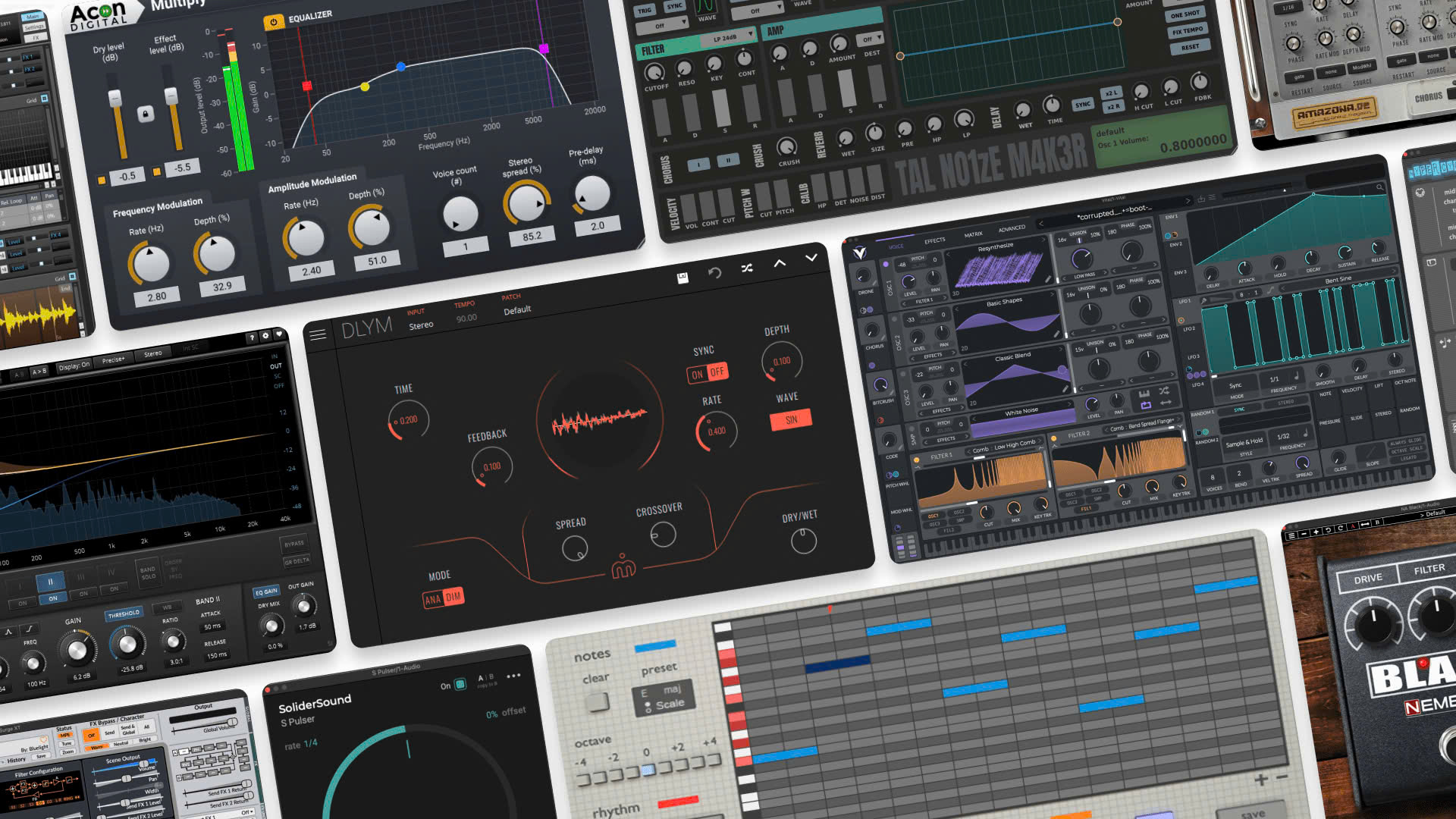Open S Pulser three-dots menu
This screenshot has width=1456, height=819.
pyautogui.click(x=513, y=676)
